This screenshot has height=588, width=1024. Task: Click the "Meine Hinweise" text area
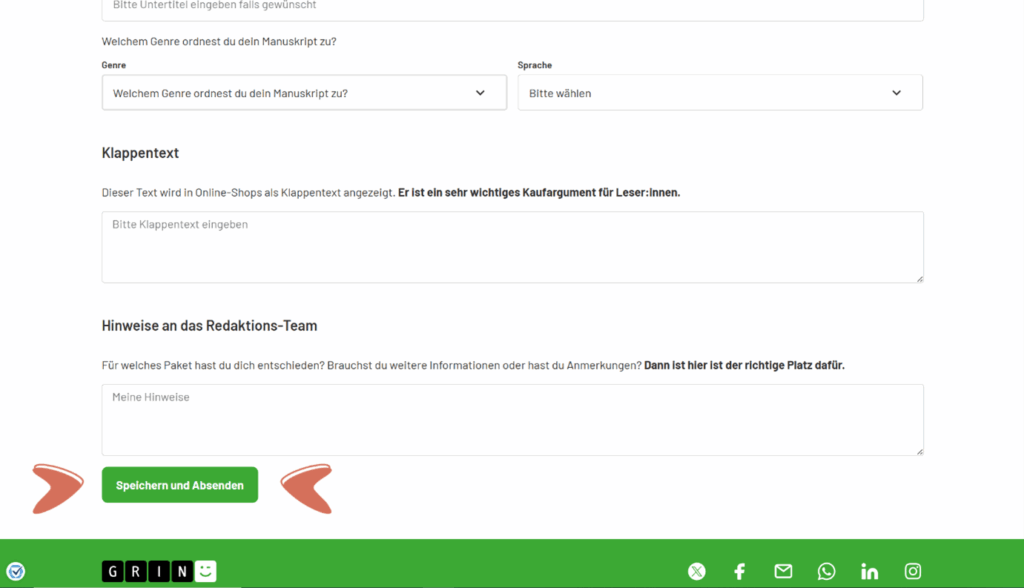coord(512,419)
